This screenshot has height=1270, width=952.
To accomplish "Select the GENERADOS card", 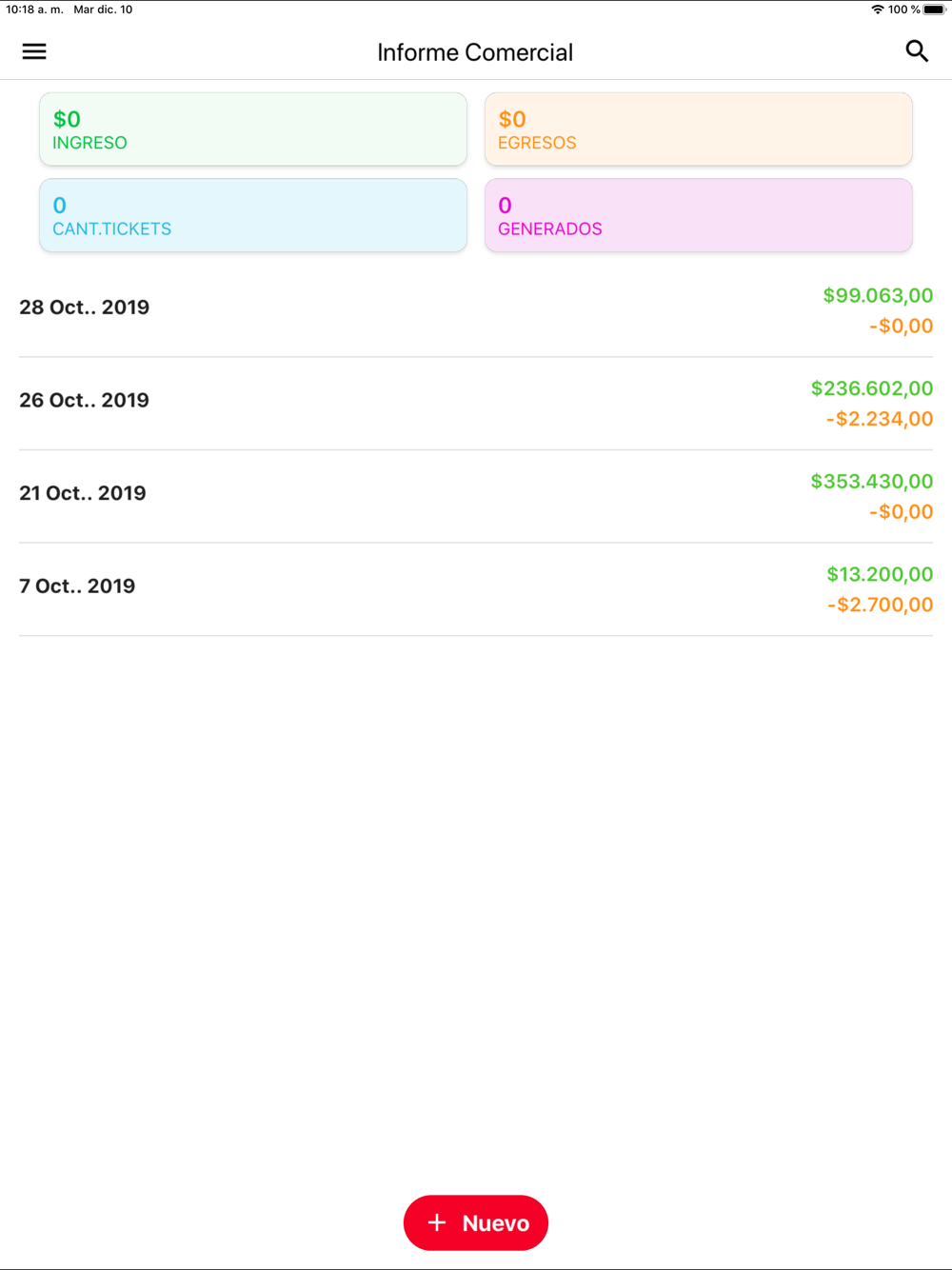I will click(x=699, y=215).
